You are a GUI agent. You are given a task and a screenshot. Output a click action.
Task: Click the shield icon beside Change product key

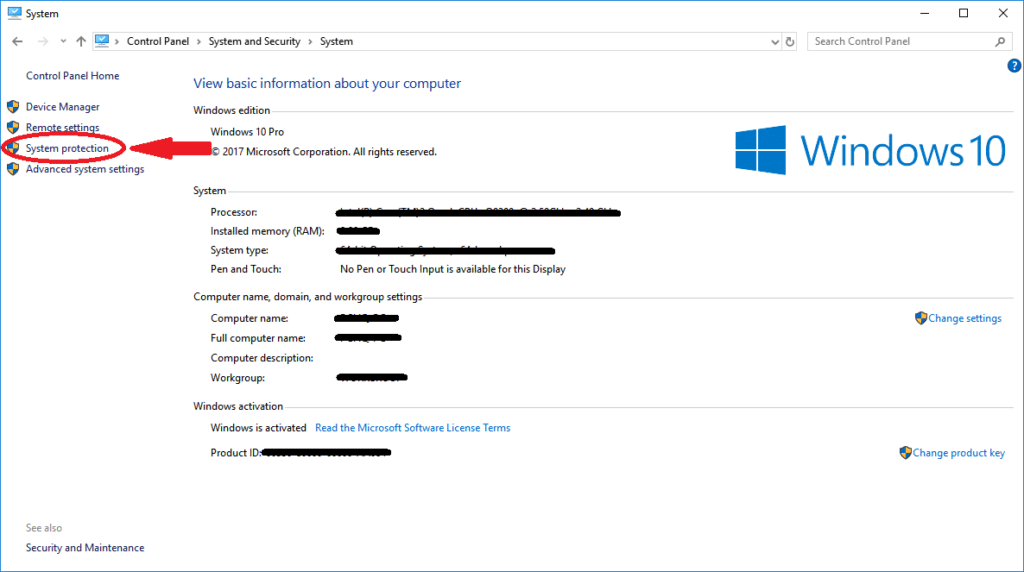click(x=905, y=453)
